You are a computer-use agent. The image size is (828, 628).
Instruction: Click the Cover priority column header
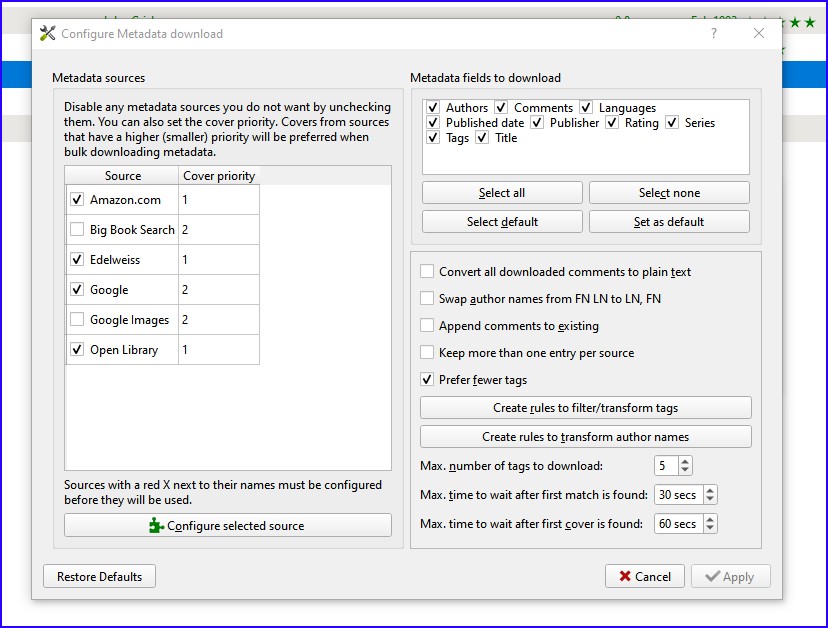tap(219, 175)
